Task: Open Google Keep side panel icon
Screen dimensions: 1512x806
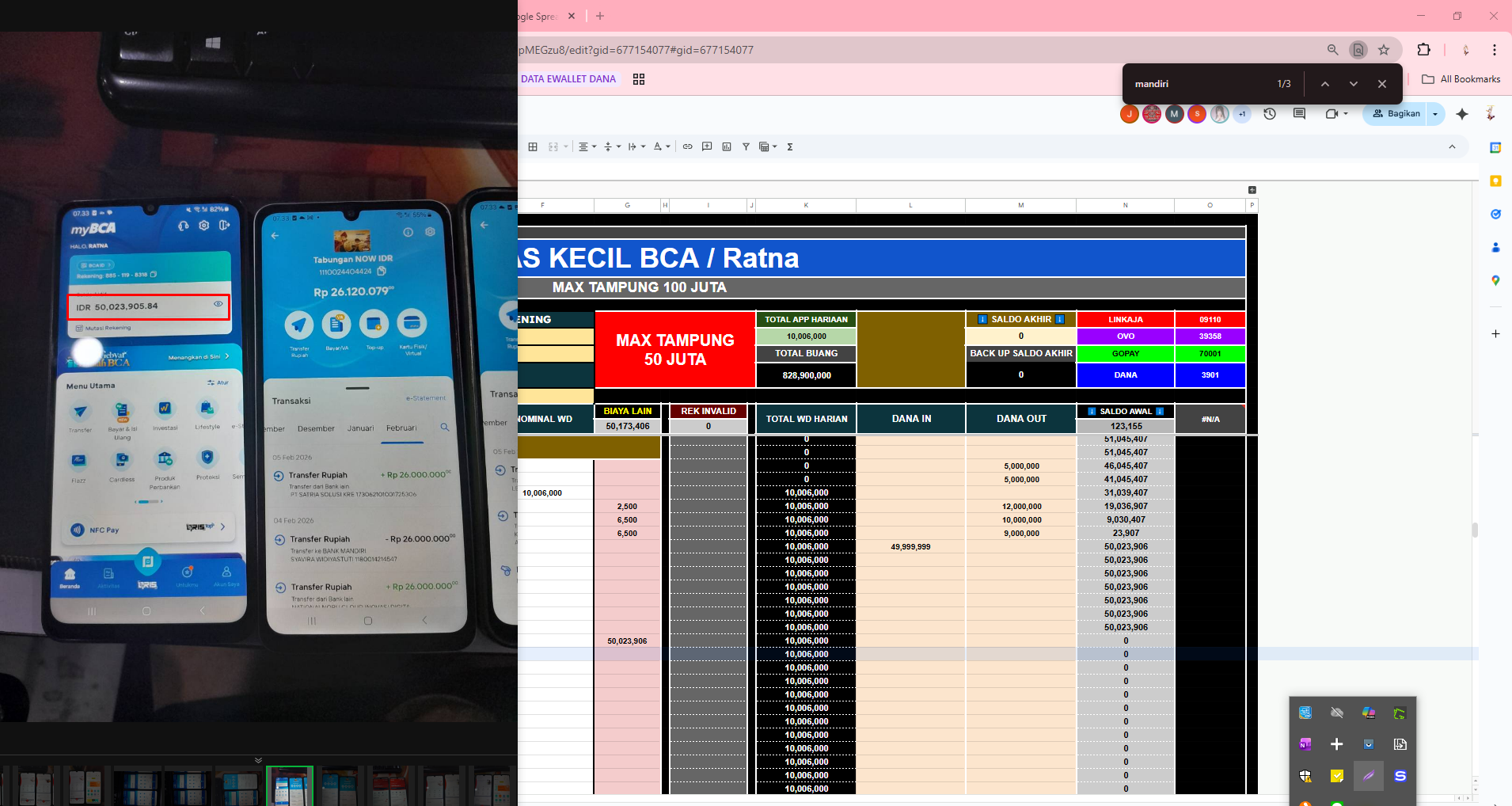Action: pyautogui.click(x=1495, y=181)
